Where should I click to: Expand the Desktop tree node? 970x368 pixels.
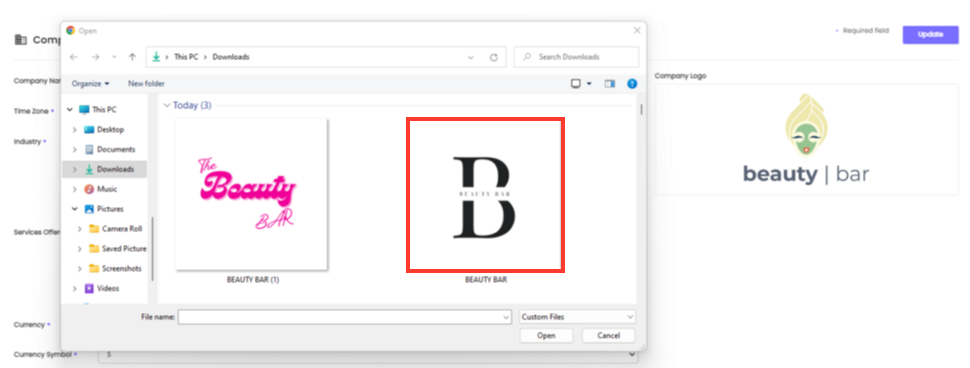[x=74, y=129]
